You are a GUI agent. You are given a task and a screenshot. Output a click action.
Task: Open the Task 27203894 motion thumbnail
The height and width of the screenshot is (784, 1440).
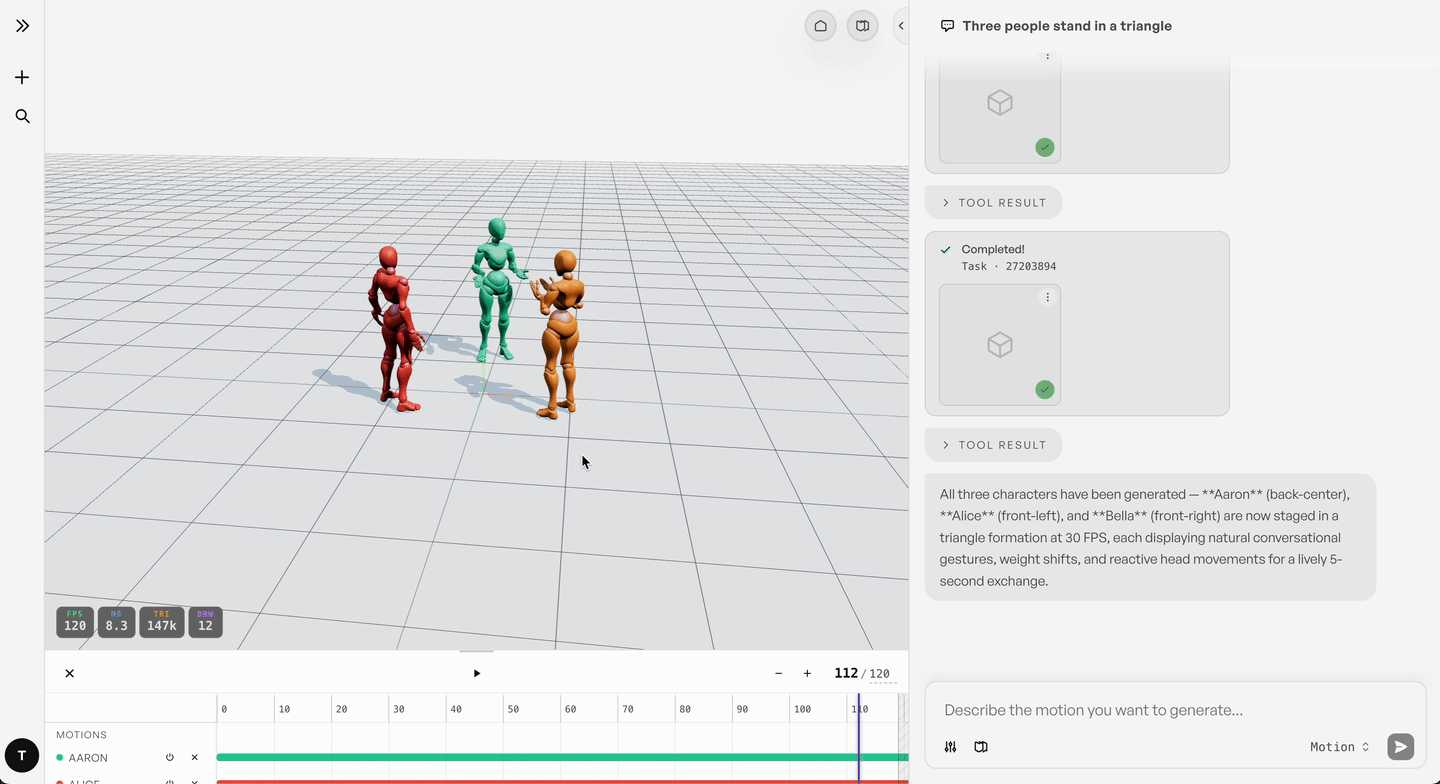tap(1000, 345)
